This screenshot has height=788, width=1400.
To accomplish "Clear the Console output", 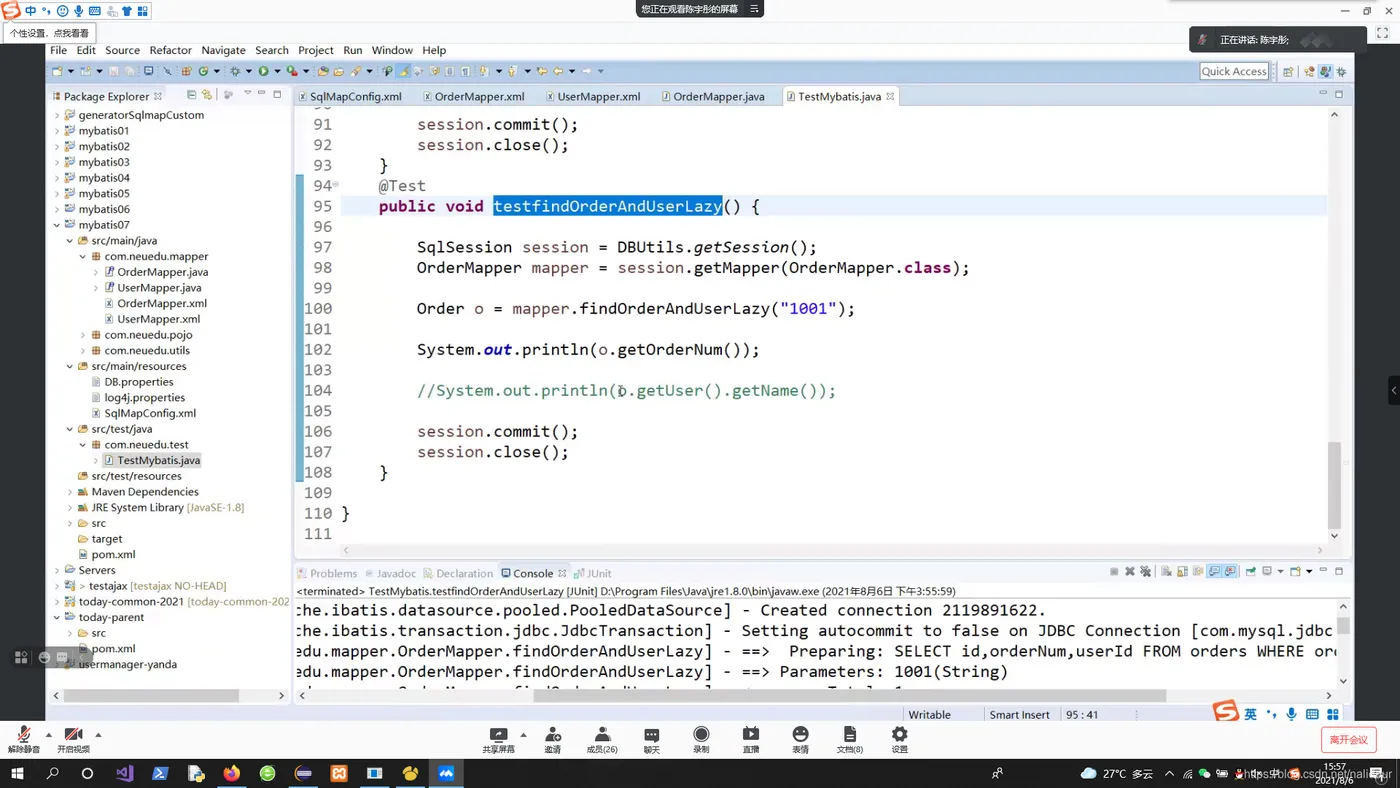I will point(1166,572).
